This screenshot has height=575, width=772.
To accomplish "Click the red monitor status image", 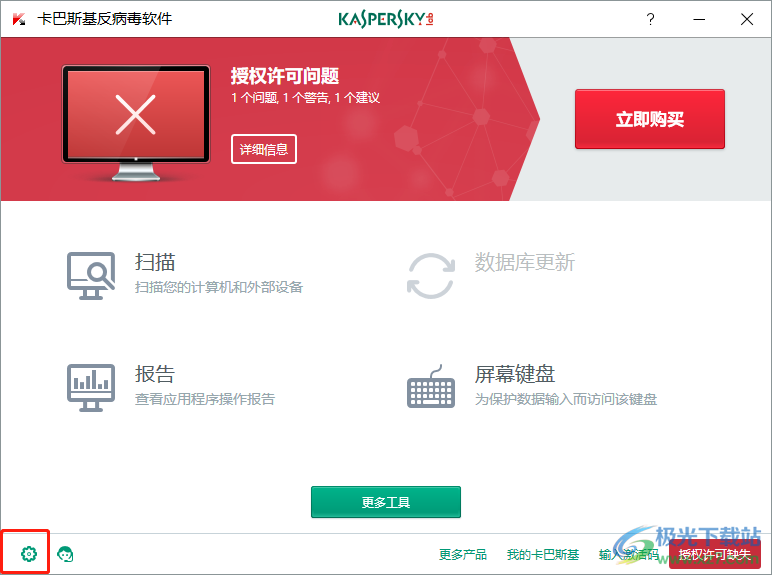I will click(x=136, y=123).
